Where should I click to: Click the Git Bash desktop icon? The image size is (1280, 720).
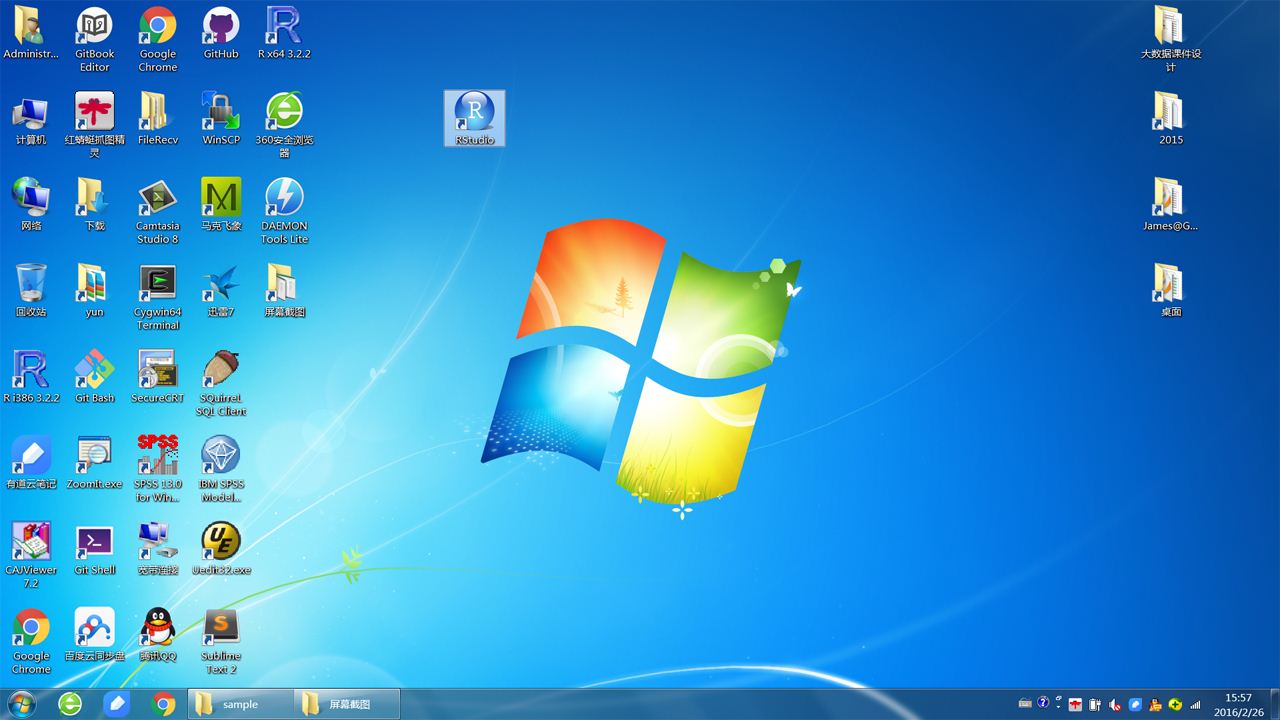[x=95, y=377]
